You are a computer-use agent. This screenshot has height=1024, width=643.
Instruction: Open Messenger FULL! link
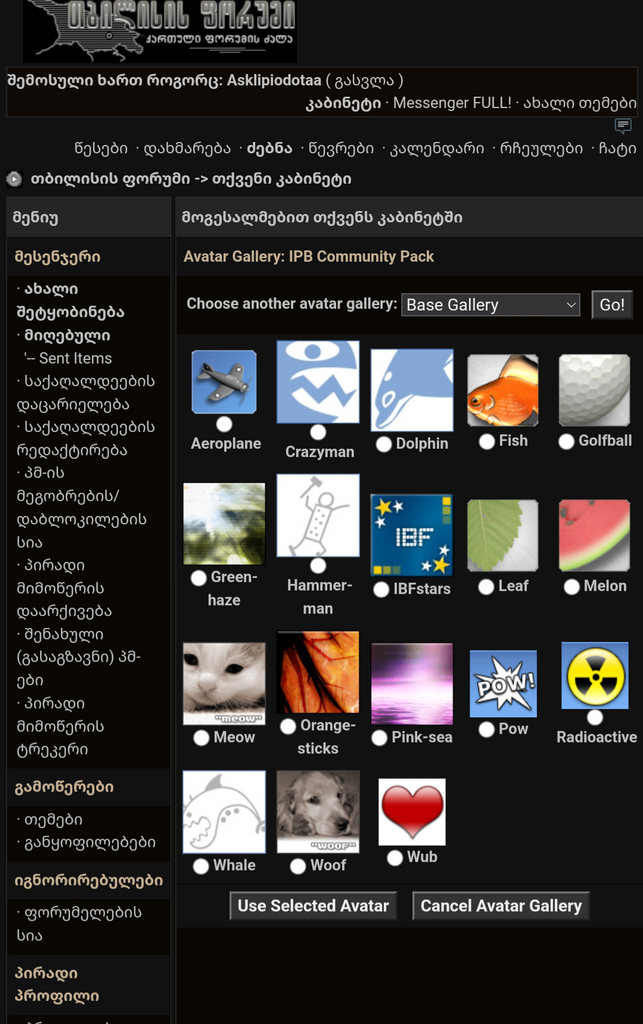[452, 103]
